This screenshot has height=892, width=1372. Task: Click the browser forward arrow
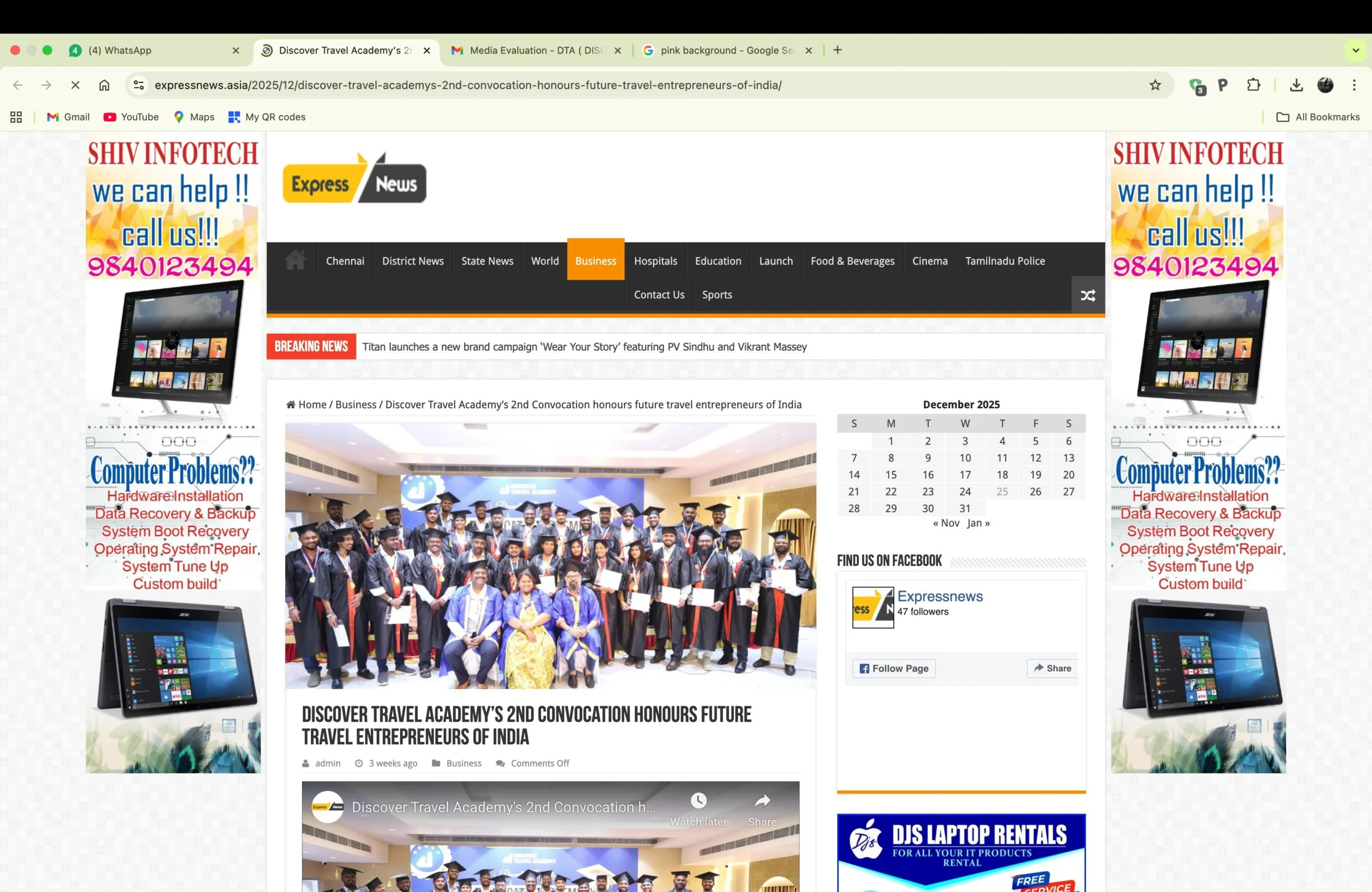(47, 85)
